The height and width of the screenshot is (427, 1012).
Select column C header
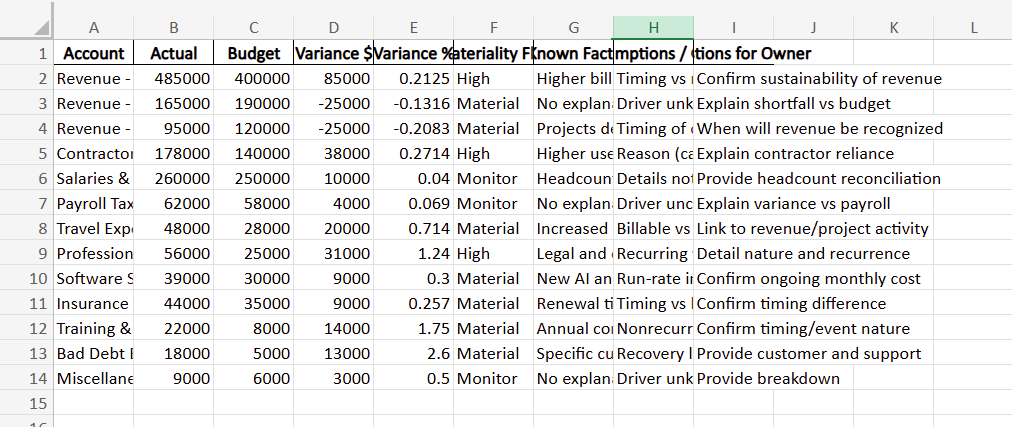point(254,28)
